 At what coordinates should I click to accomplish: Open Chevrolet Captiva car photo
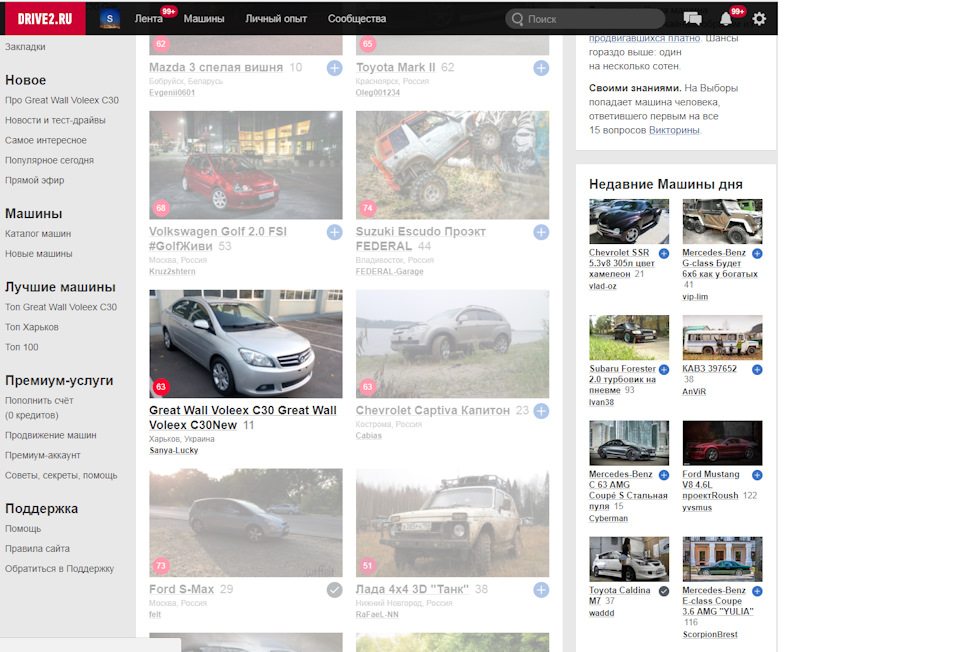(452, 344)
